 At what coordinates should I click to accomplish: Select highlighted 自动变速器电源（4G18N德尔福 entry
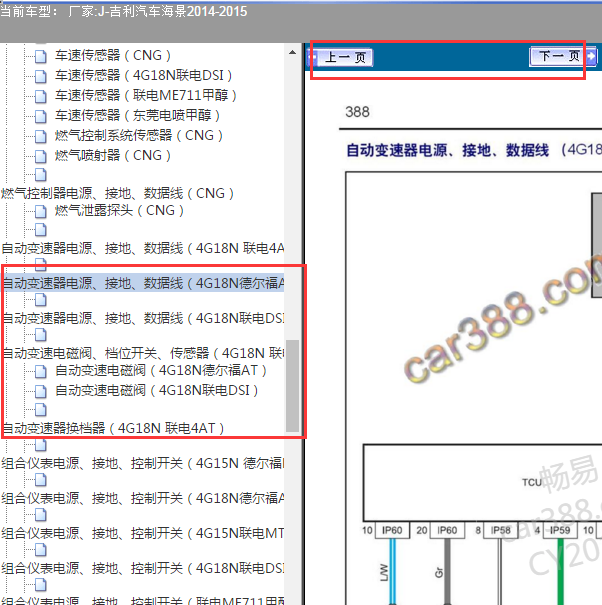143,283
